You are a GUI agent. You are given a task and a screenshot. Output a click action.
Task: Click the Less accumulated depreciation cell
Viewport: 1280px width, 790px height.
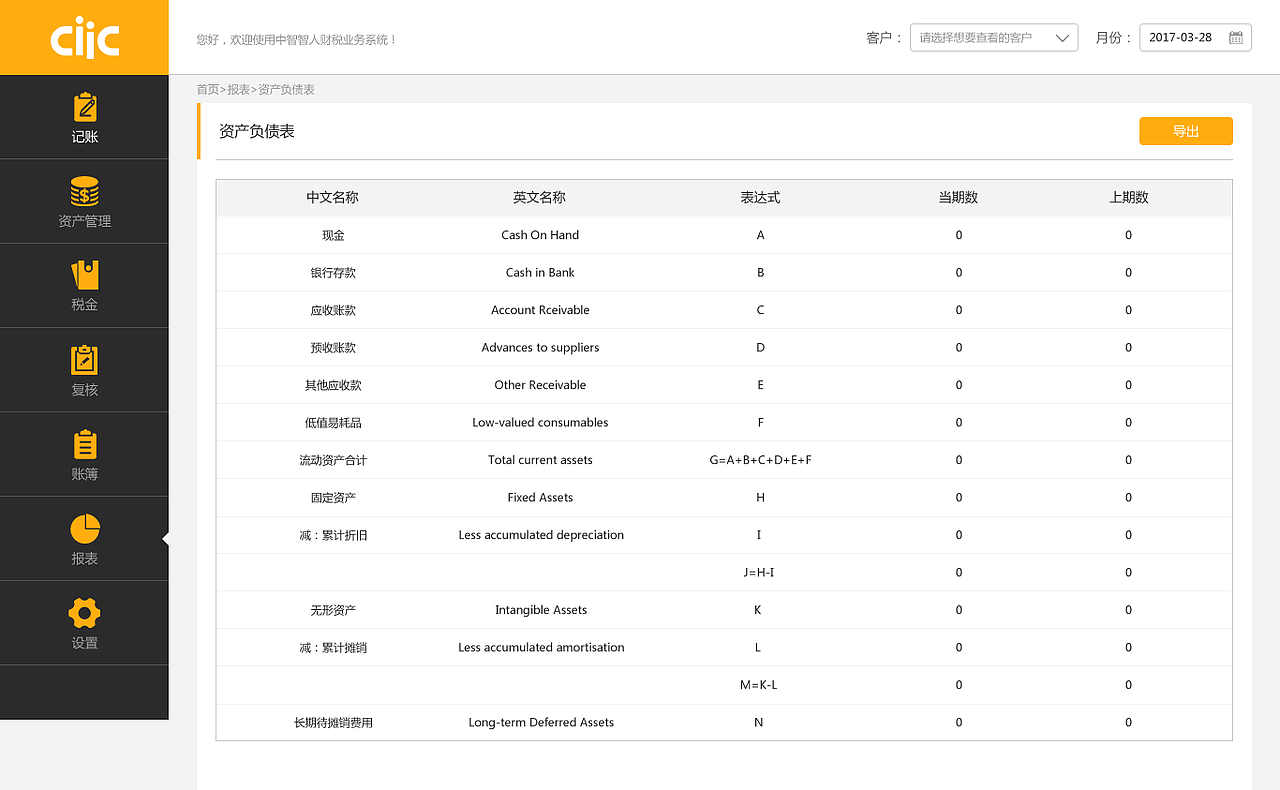click(541, 535)
